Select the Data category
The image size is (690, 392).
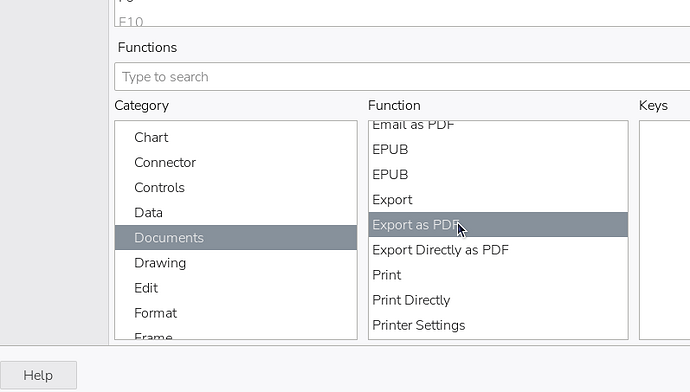(x=236, y=212)
